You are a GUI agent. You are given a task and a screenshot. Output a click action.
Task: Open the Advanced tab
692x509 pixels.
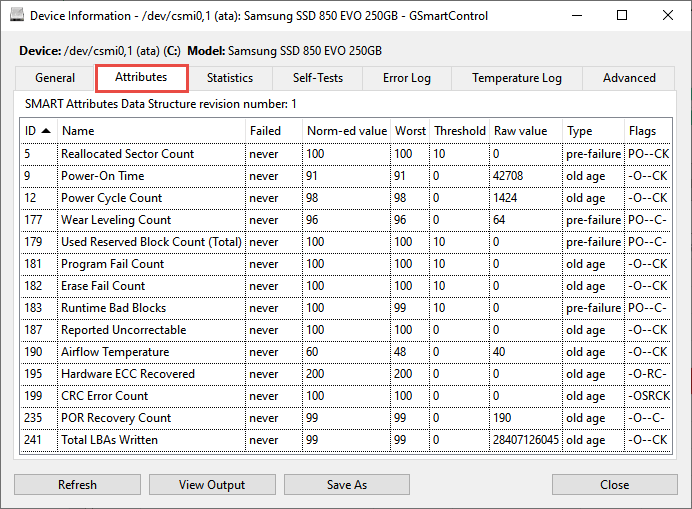(x=629, y=78)
